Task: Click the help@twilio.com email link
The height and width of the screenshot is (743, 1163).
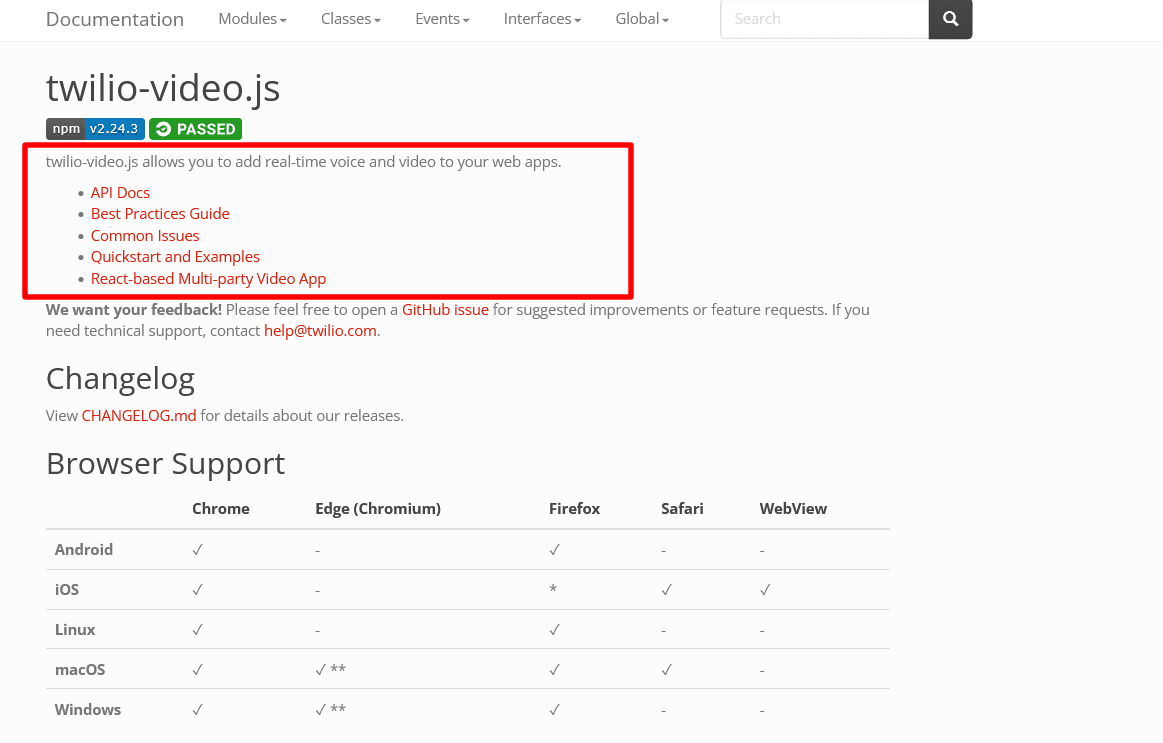Action: pyautogui.click(x=320, y=330)
